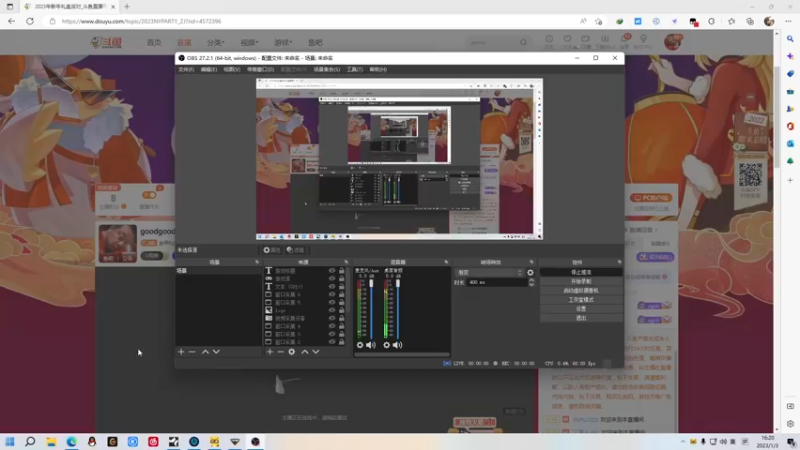This screenshot has width=800, height=450.
Task: Open the 文件(F) menu in OBS
Action: tap(186, 69)
